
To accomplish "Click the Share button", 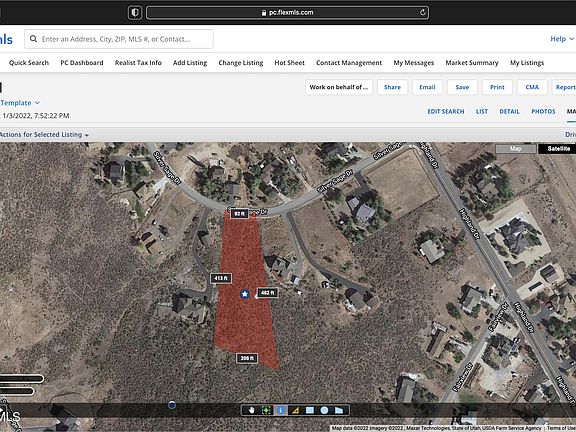I will point(392,87).
